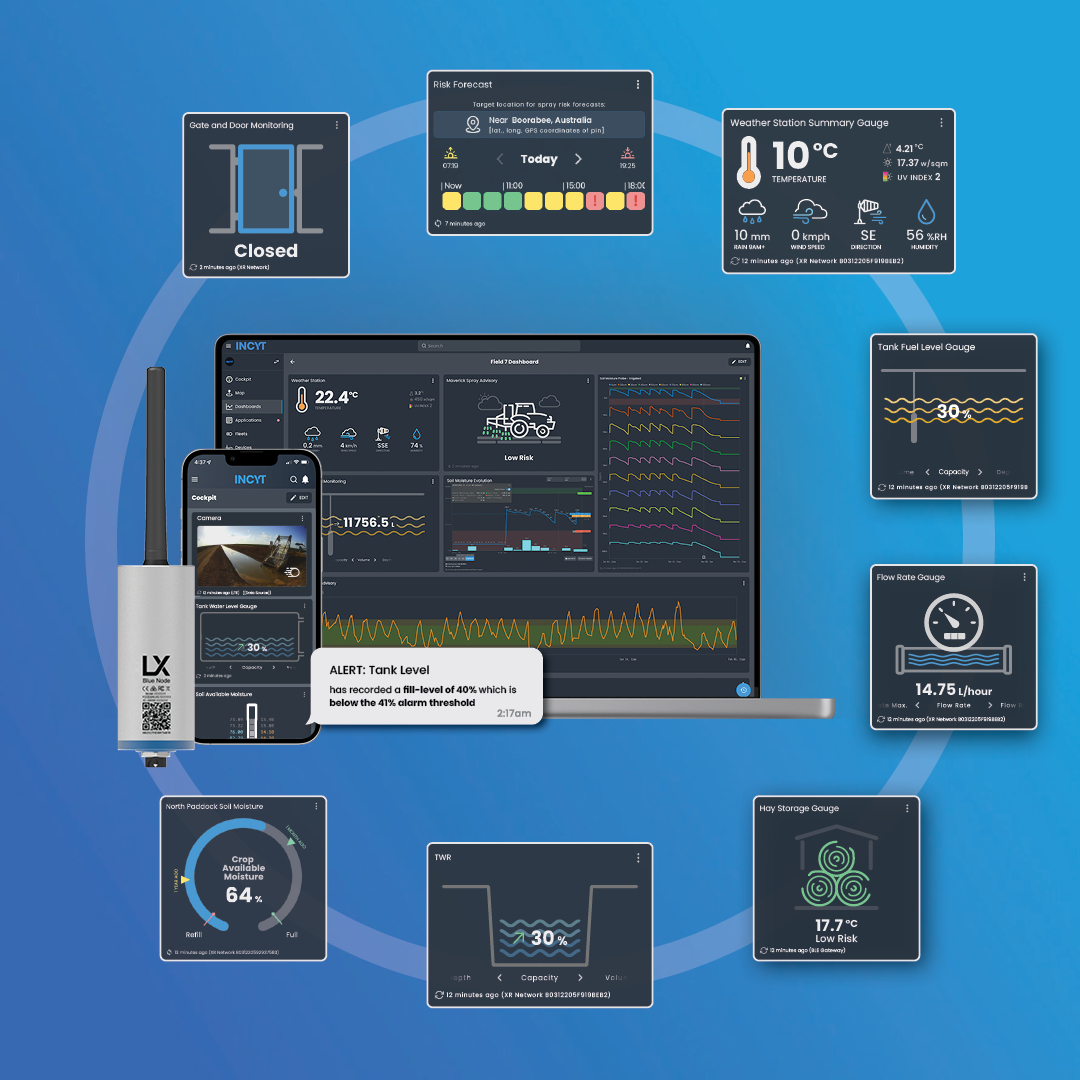1080x1080 pixels.
Task: Click the thermometer icon in the Weather Station widget
Action: pyautogui.click(x=300, y=402)
